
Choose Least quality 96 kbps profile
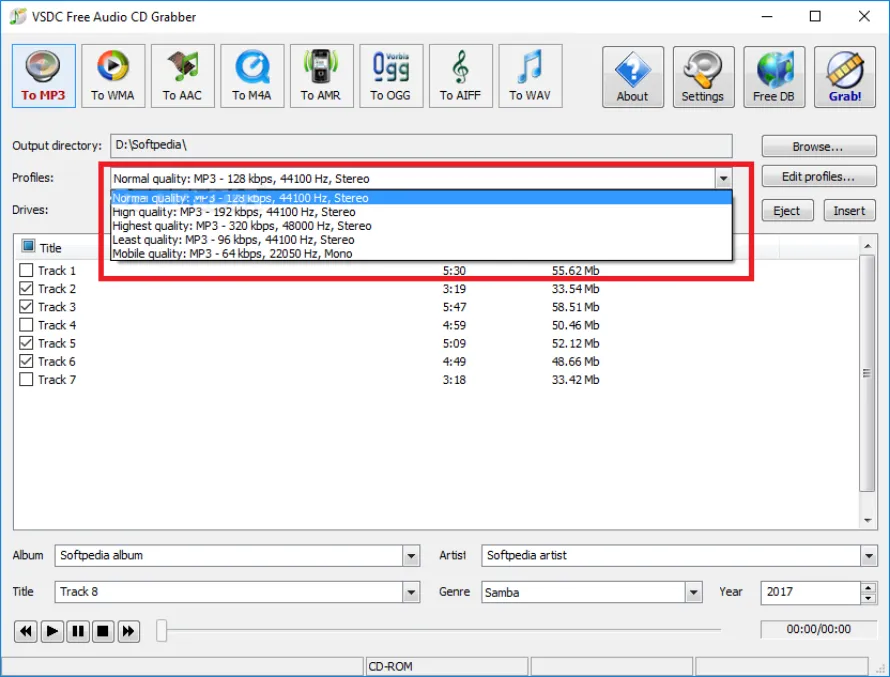pyautogui.click(x=421, y=239)
